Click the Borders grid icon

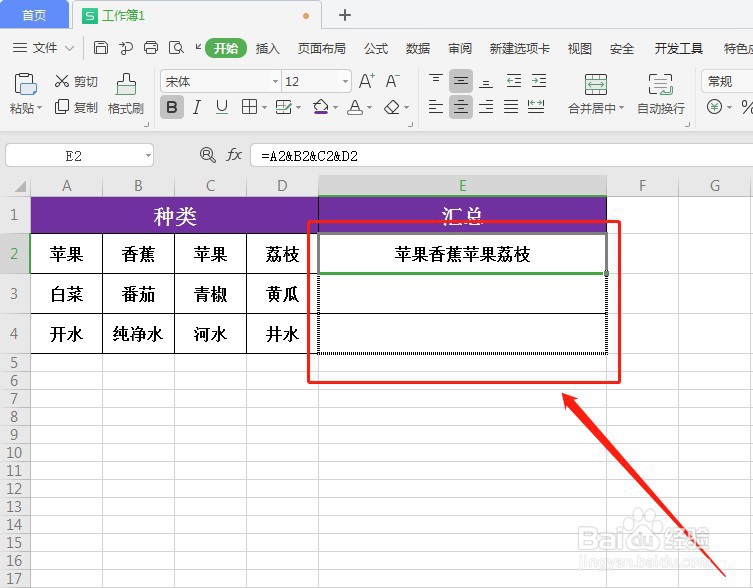tap(249, 107)
